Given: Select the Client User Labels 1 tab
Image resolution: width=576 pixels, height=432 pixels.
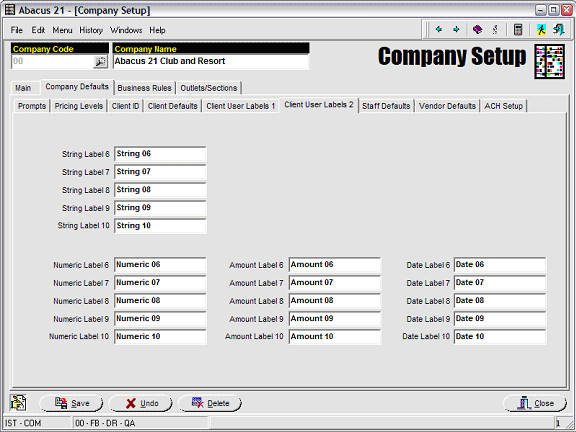Looking at the screenshot, I should [241, 106].
